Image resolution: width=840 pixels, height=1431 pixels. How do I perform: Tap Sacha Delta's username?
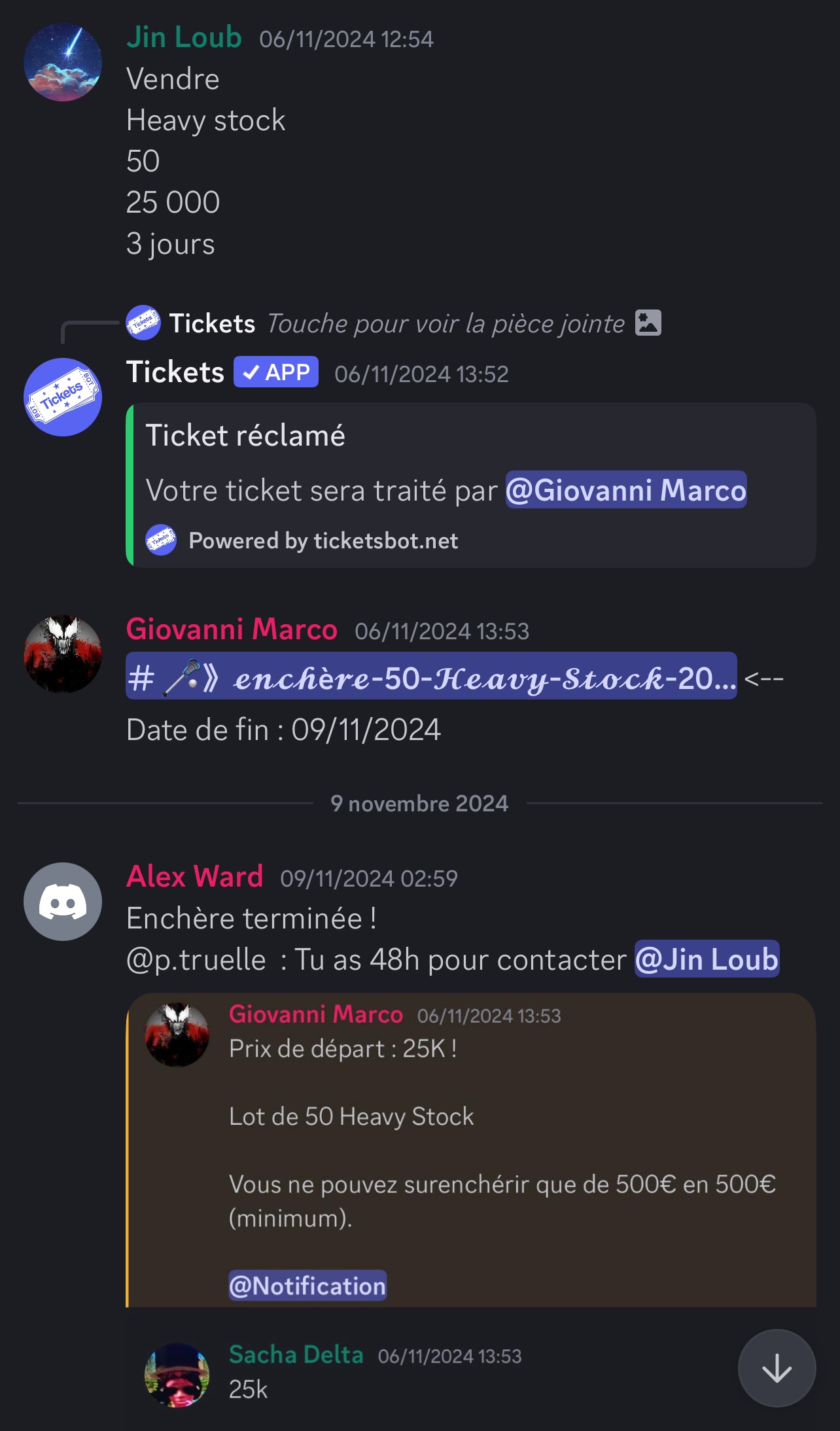296,1354
